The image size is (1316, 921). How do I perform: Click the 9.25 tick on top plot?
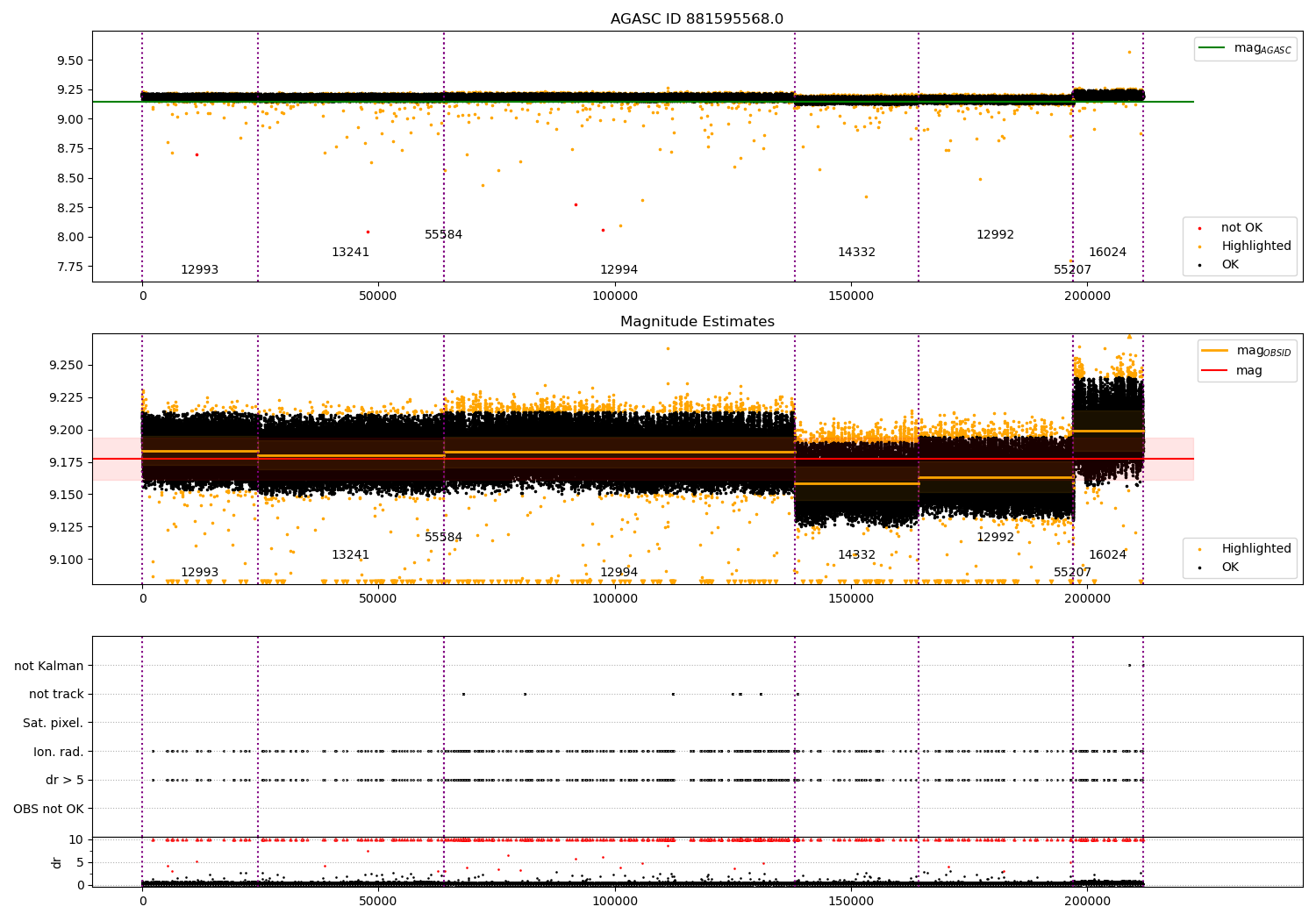tap(69, 89)
